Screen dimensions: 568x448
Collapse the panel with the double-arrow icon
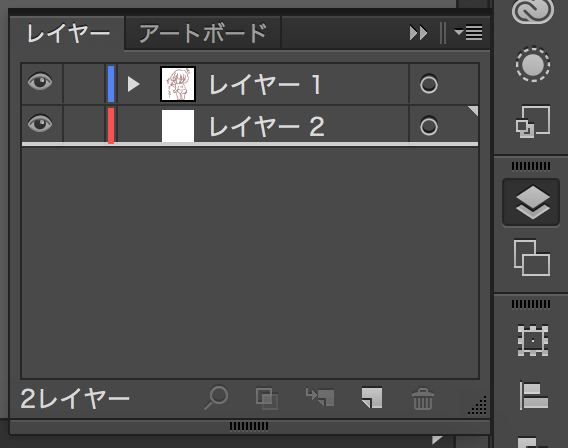[x=418, y=33]
